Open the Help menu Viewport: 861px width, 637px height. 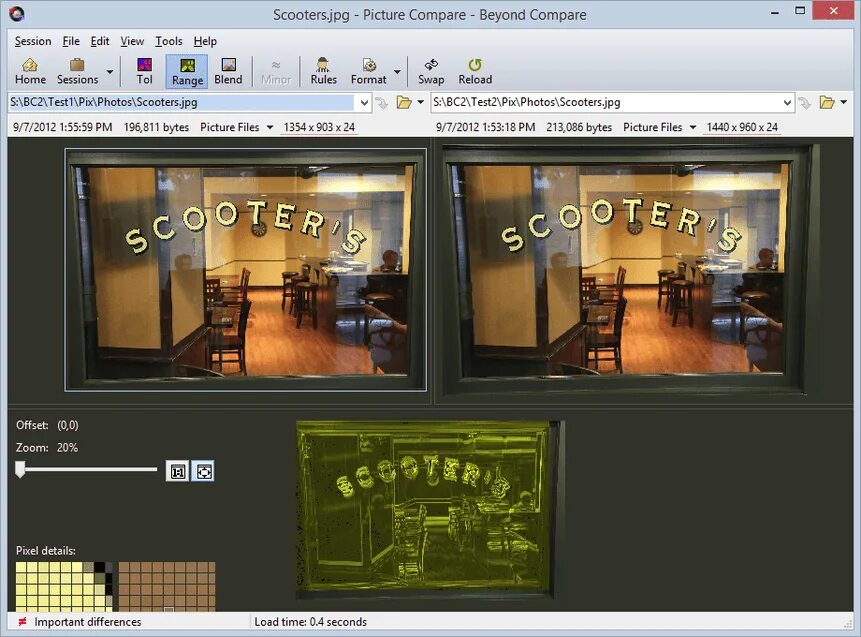[205, 41]
